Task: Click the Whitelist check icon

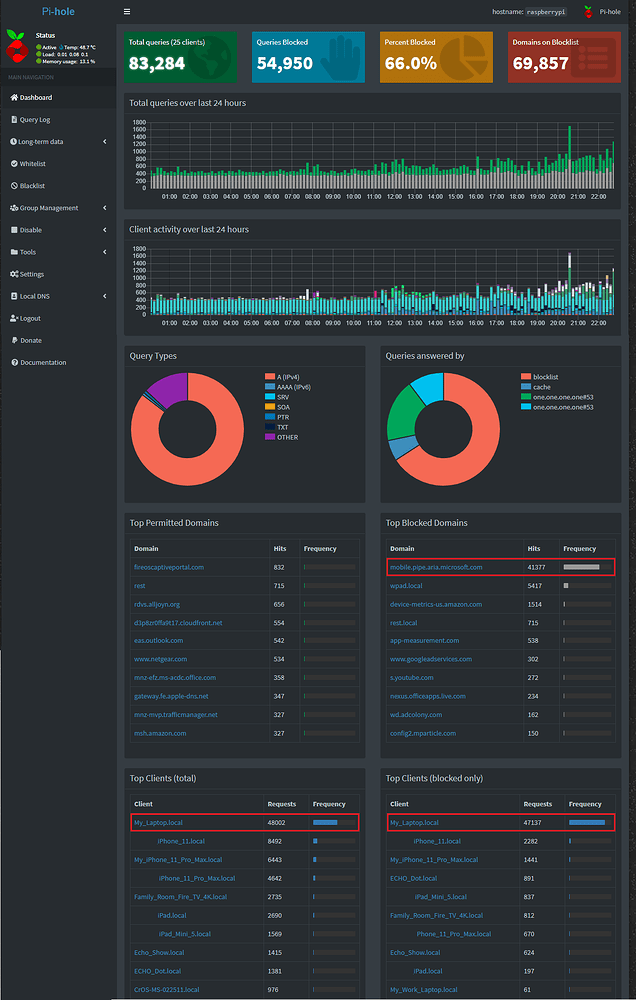Action: click(x=14, y=164)
